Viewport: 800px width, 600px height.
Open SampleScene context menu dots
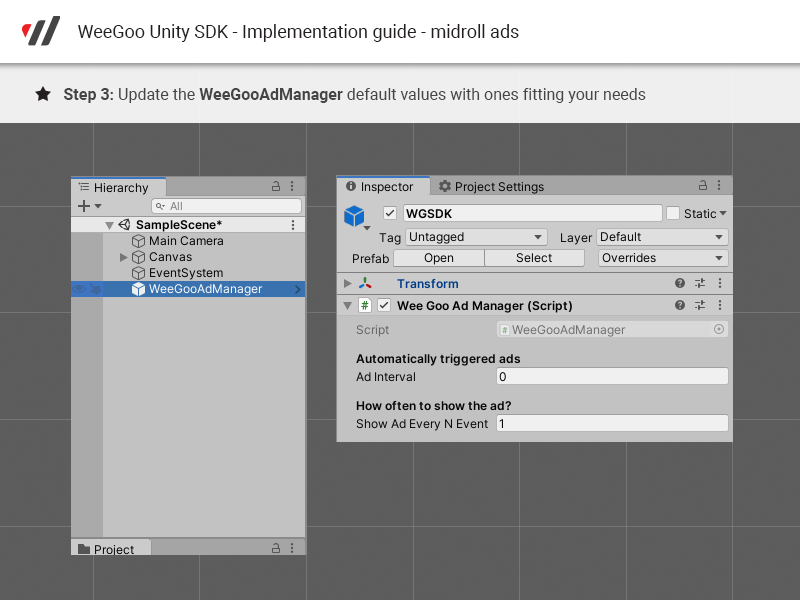click(x=293, y=225)
